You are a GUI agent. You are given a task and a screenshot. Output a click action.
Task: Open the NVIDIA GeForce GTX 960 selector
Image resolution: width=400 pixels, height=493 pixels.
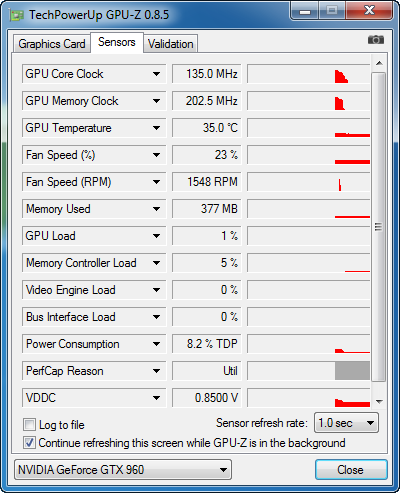[123, 470]
